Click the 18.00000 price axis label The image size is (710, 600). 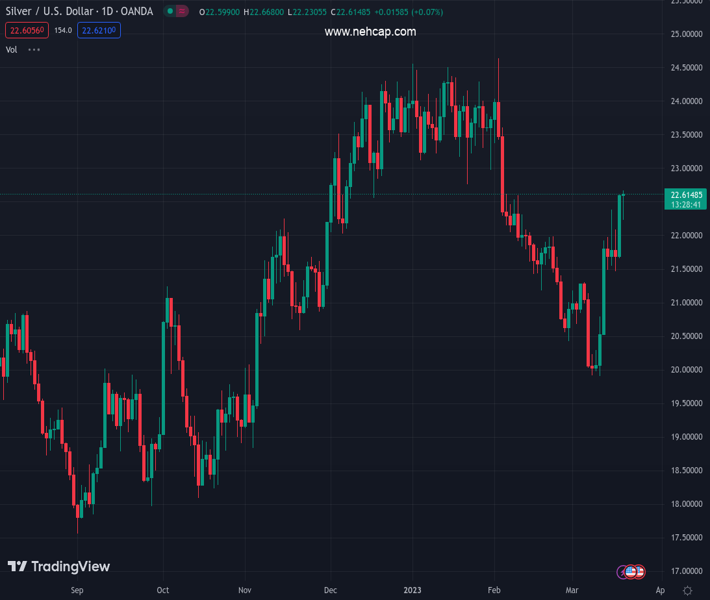(x=686, y=504)
